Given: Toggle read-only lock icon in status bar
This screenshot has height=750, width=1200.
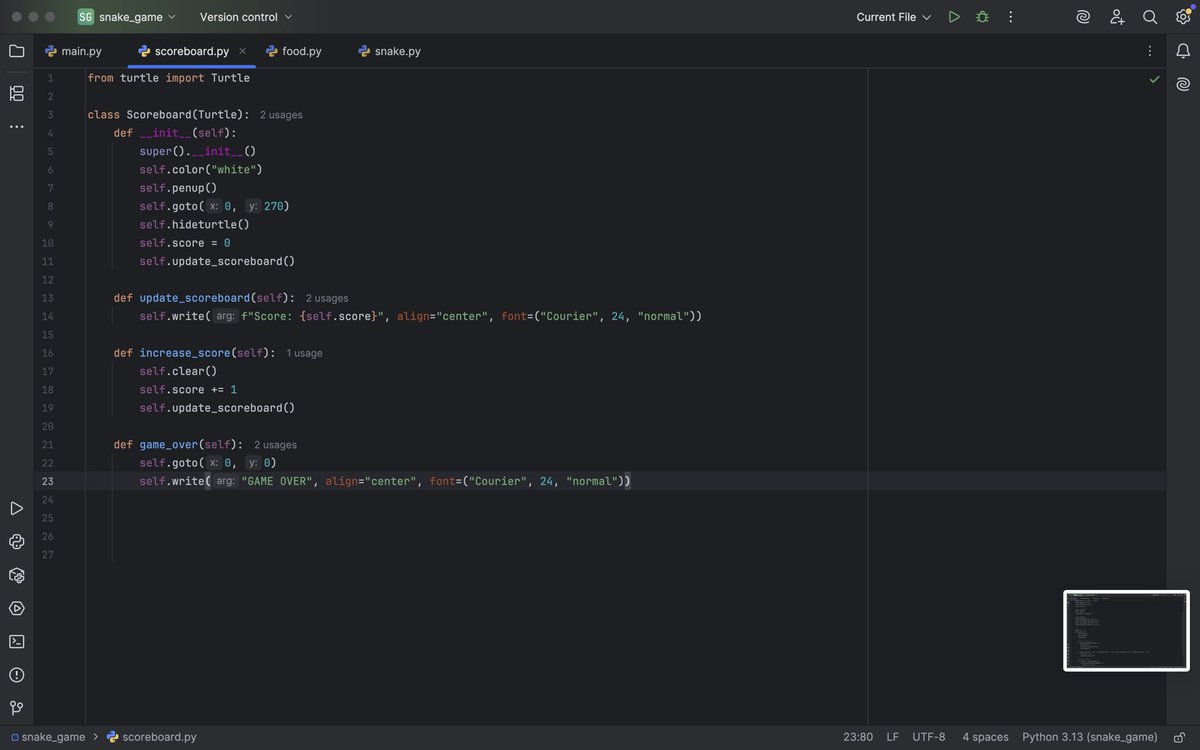Looking at the screenshot, I should (1180, 737).
